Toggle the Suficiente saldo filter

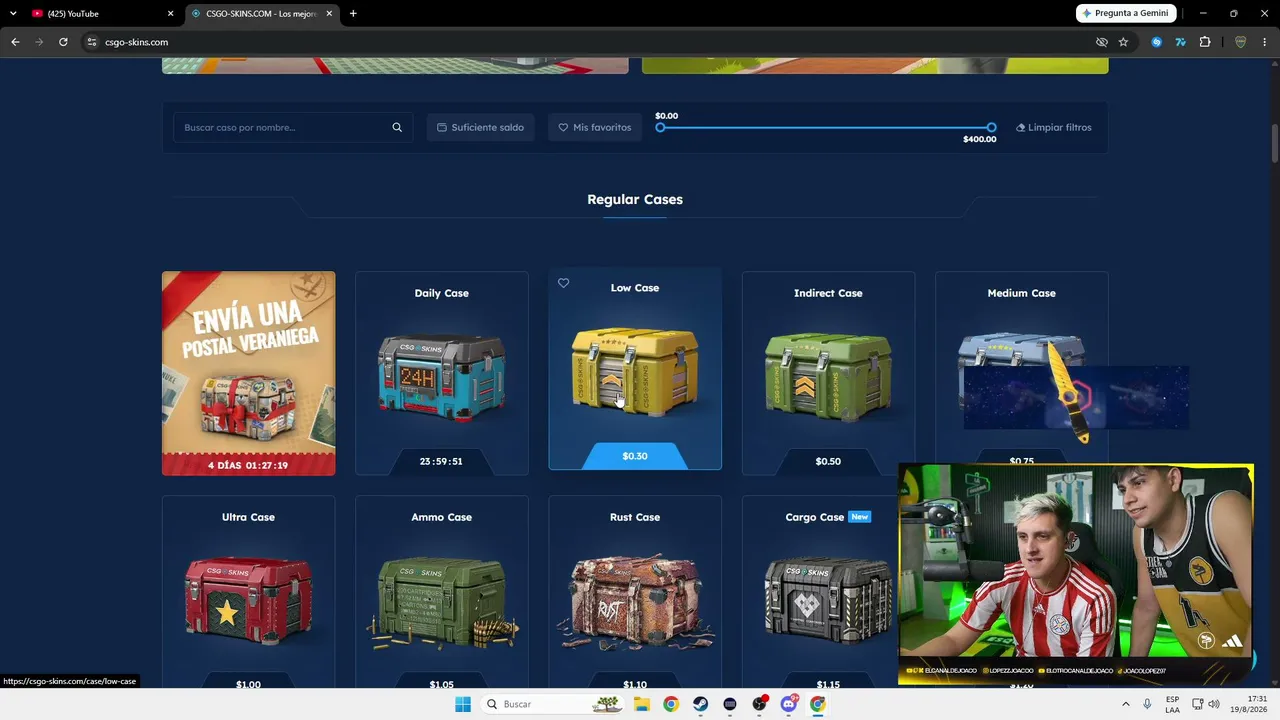480,127
